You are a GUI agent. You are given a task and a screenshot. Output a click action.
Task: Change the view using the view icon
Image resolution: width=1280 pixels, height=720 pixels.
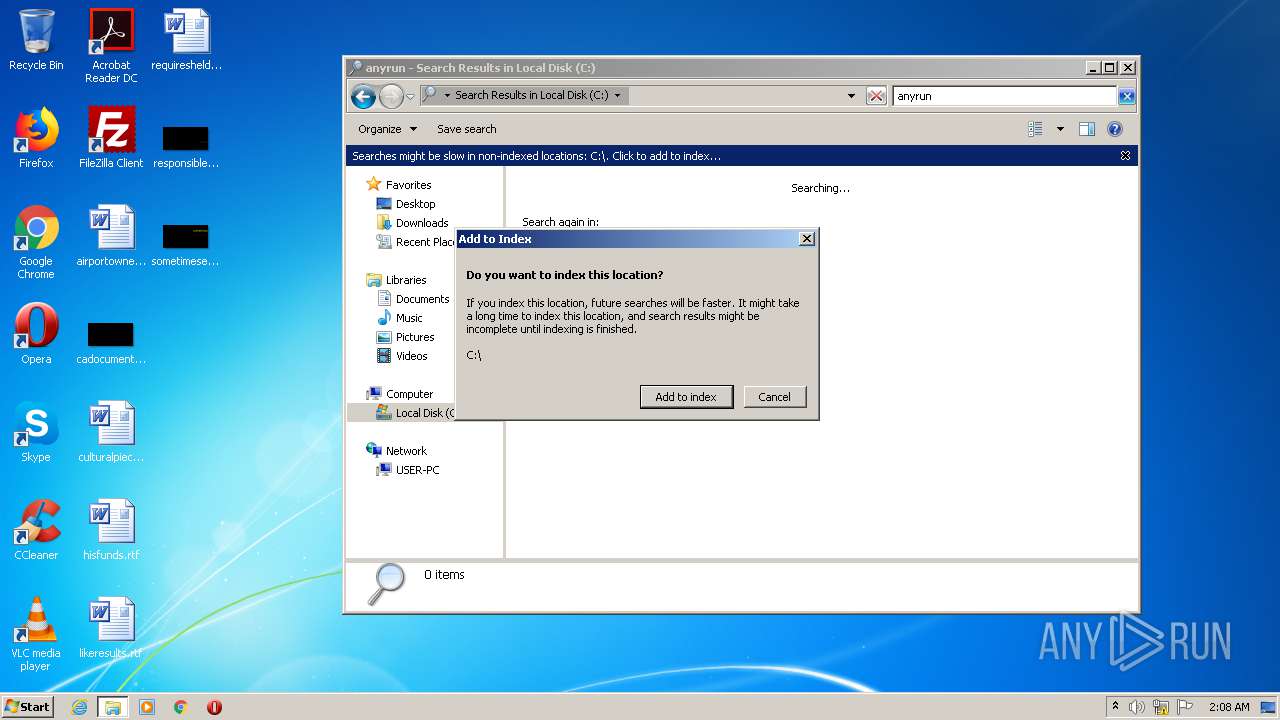(1035, 129)
